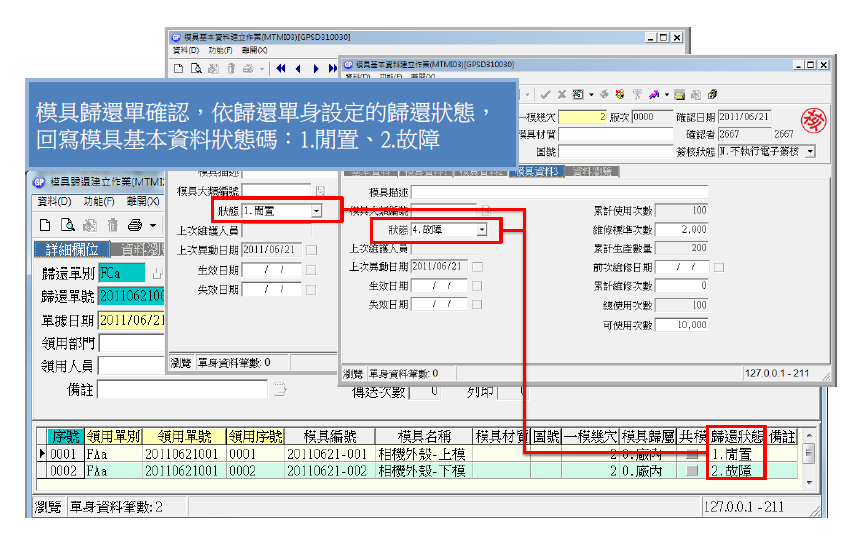Image resolution: width=860 pixels, height=550 pixels.
Task: Toggle 失效日期 checkbox in front window
Action: point(477,304)
